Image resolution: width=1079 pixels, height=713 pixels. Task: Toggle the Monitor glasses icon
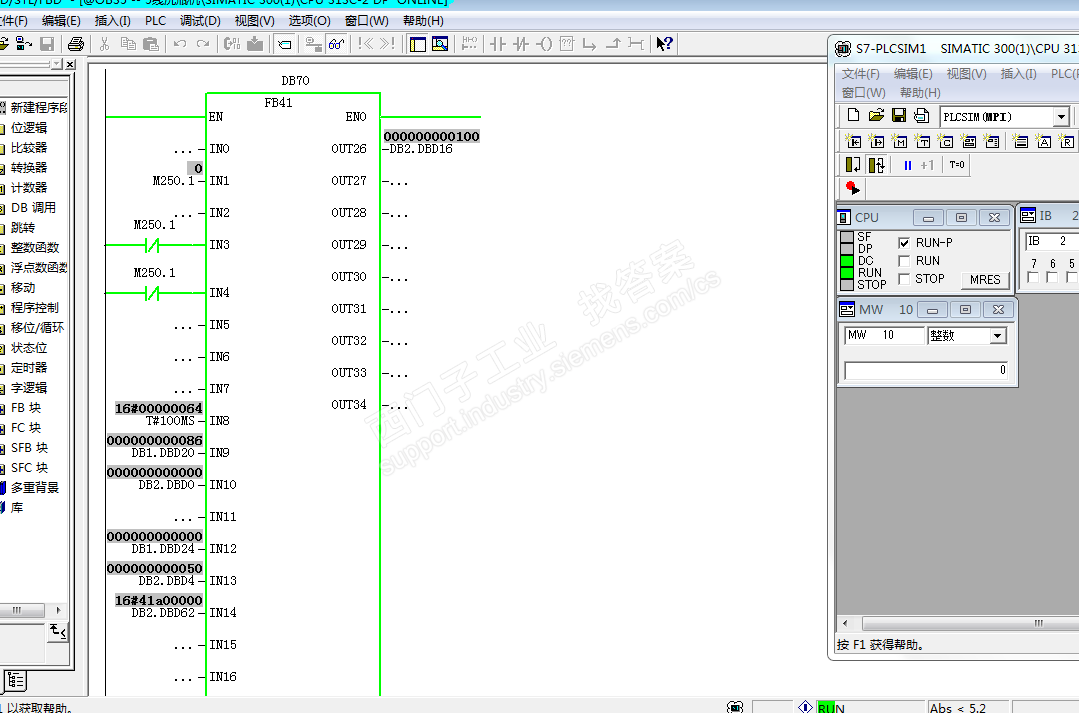pos(336,44)
